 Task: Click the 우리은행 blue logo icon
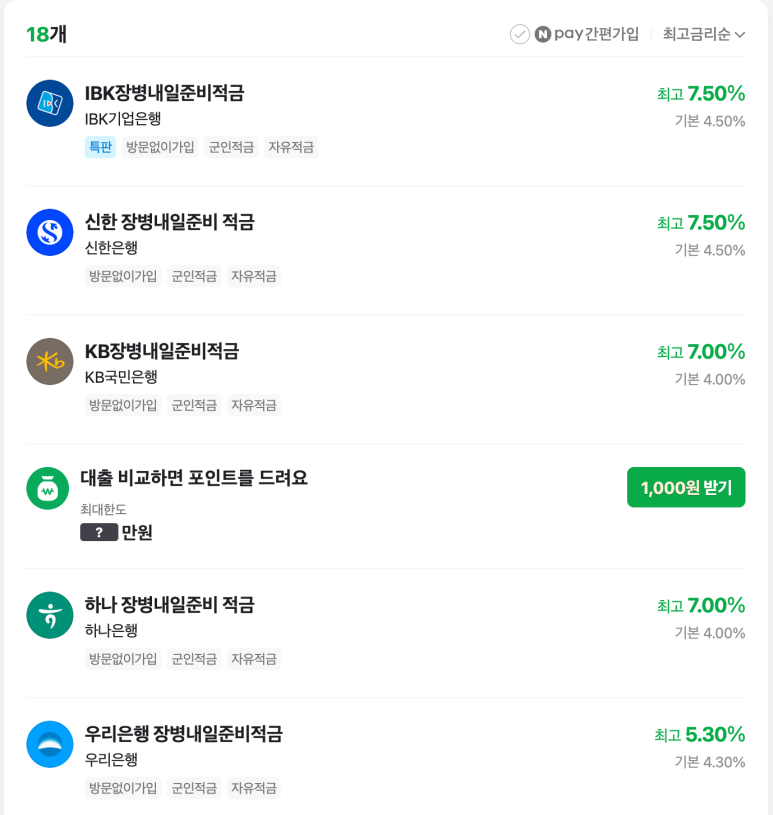pos(50,744)
